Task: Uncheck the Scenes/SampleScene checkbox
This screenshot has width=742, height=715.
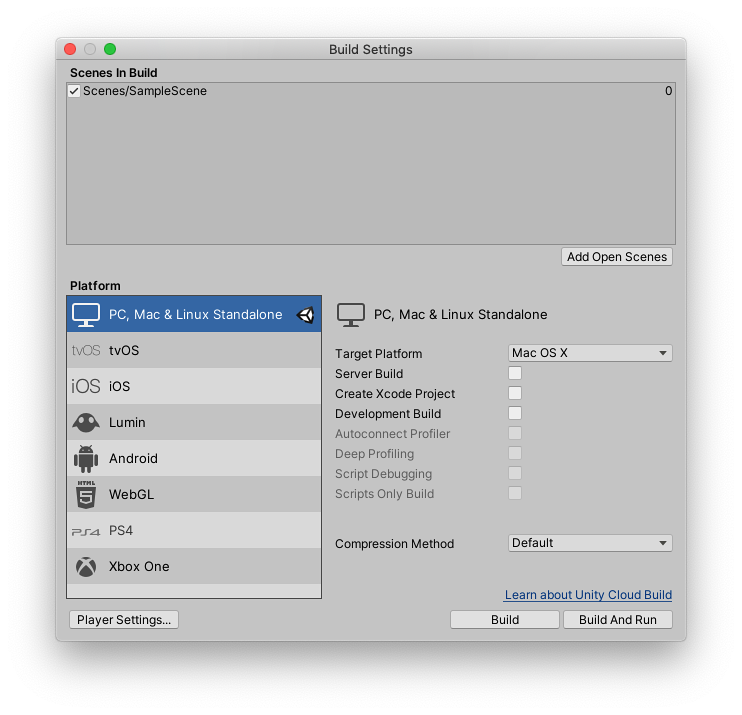Action: point(74,91)
